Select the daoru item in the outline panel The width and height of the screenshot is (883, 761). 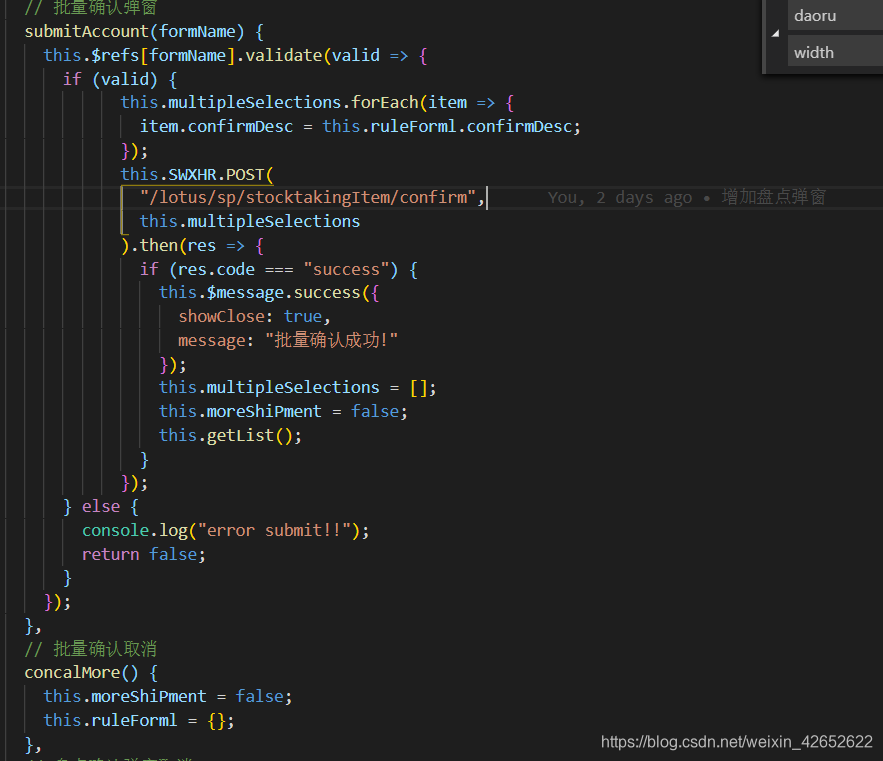point(835,16)
